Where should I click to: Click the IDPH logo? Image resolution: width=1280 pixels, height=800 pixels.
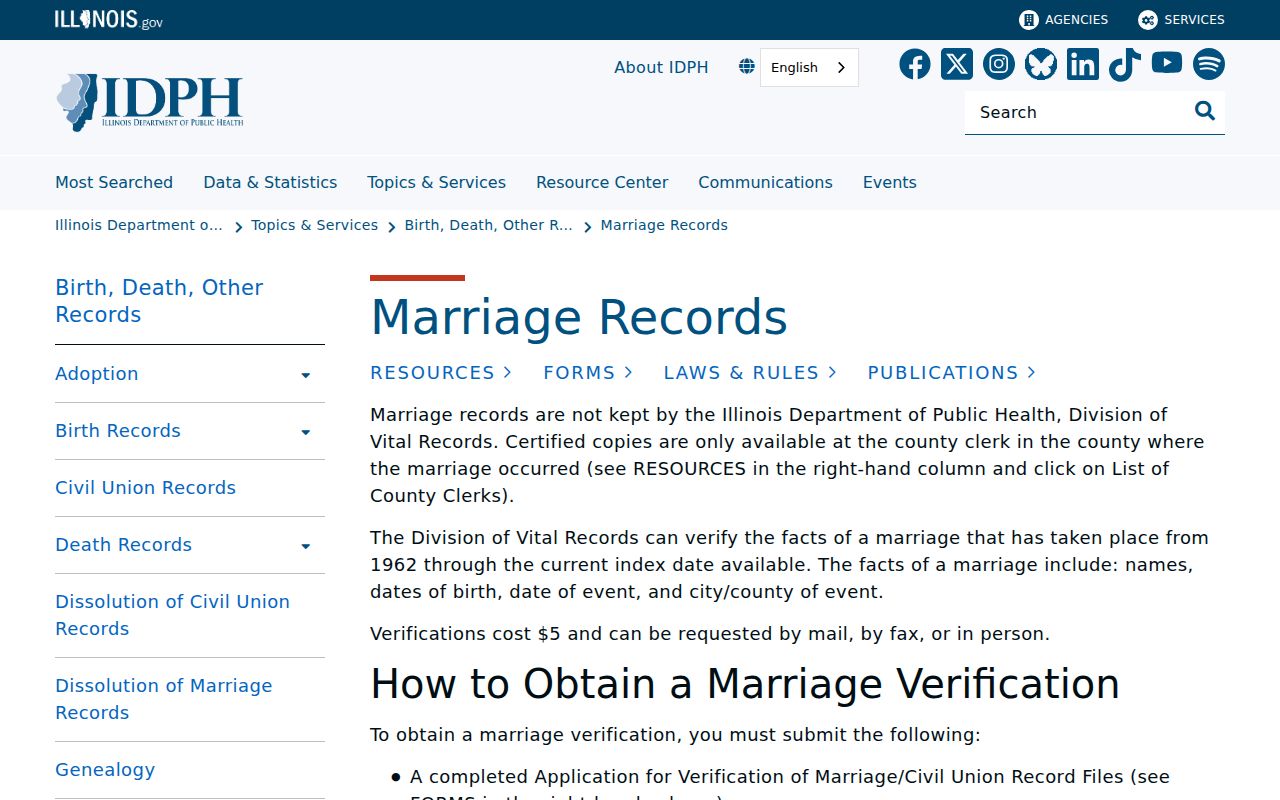tap(150, 102)
